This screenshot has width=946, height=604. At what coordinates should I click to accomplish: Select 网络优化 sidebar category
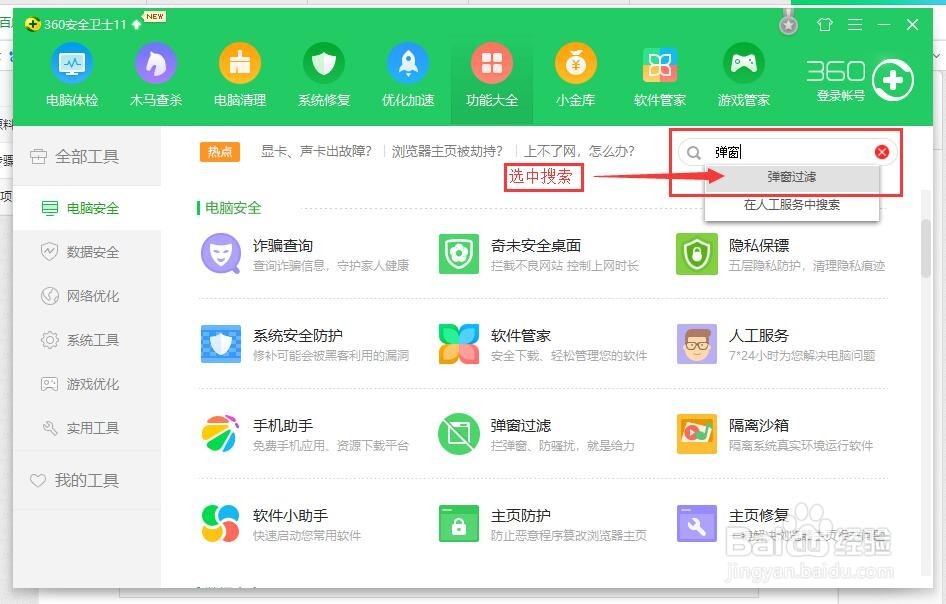87,296
